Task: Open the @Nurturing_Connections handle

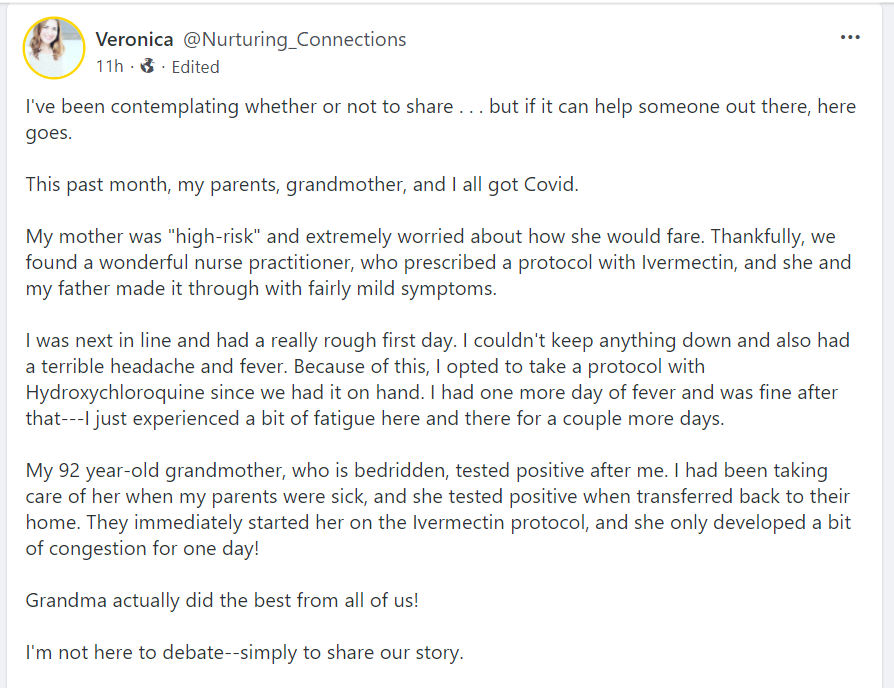Action: [295, 39]
